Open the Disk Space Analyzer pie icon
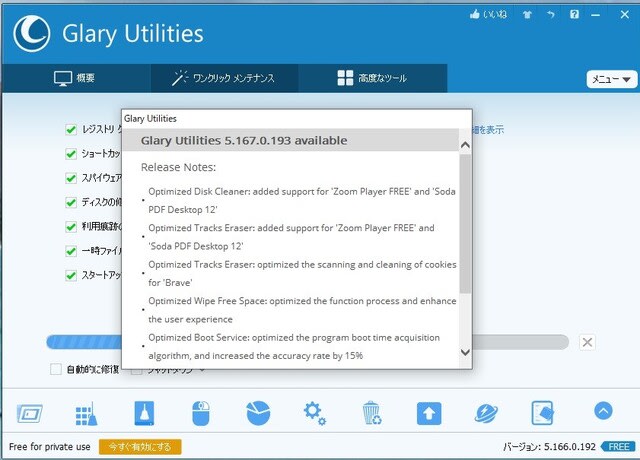The height and width of the screenshot is (460, 640). (x=258, y=413)
